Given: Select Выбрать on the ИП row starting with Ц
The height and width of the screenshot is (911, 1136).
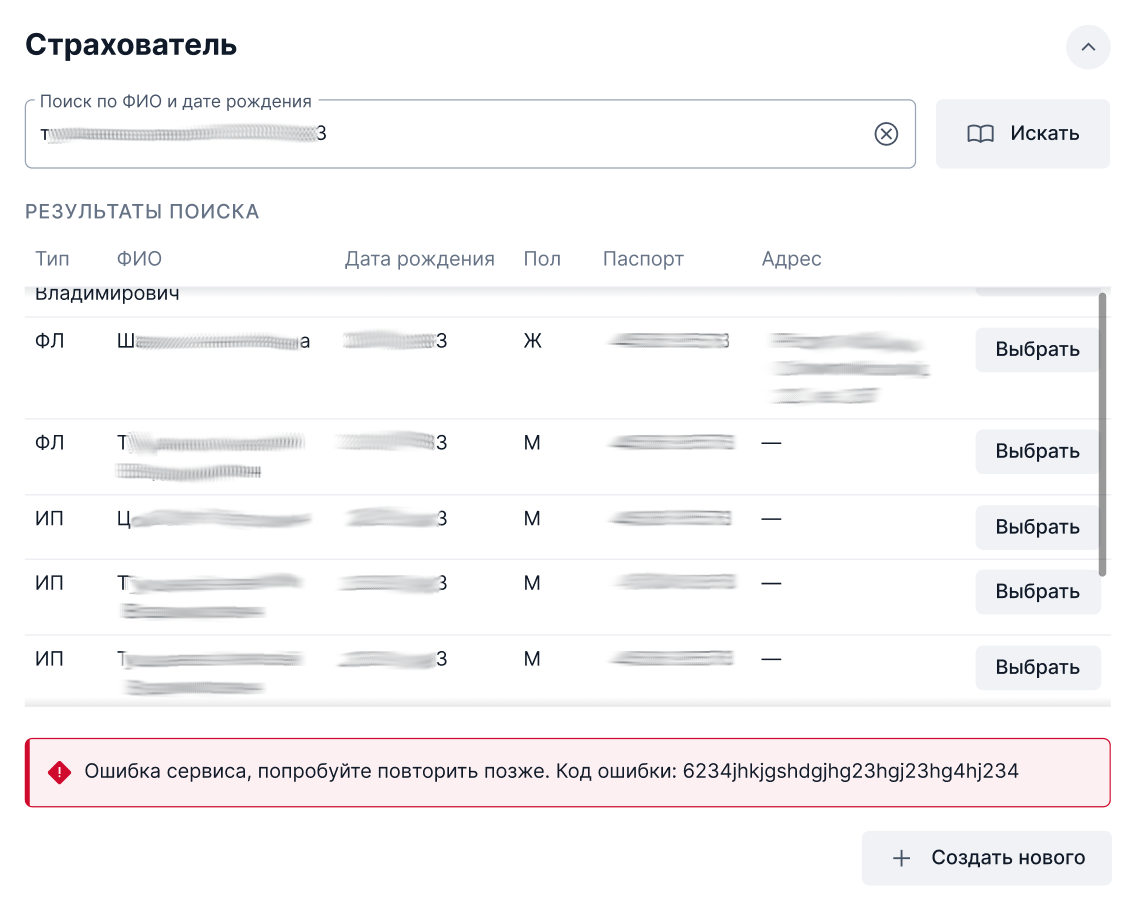Looking at the screenshot, I should coord(1037,527).
